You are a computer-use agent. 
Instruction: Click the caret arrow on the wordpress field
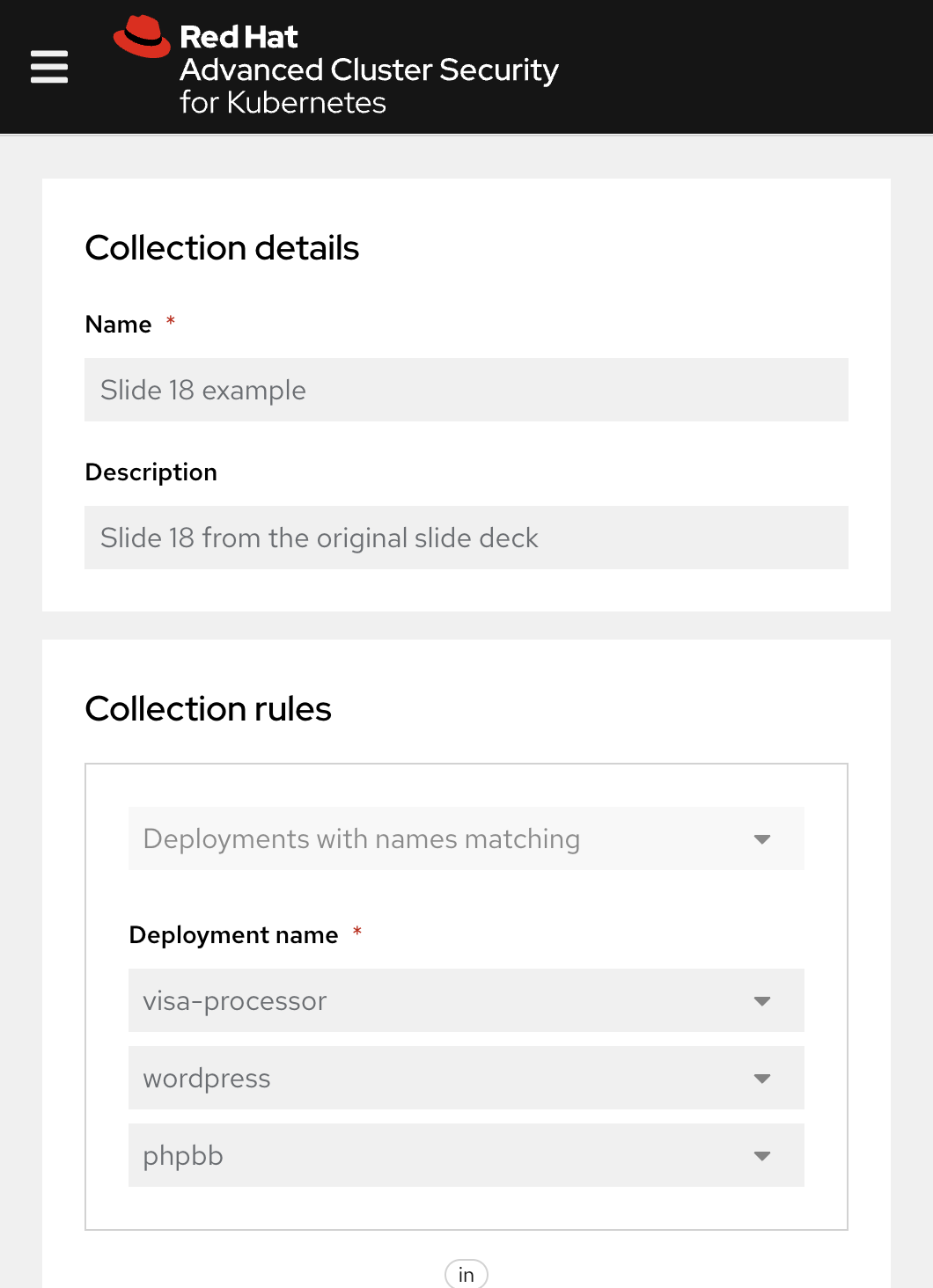(762, 1079)
